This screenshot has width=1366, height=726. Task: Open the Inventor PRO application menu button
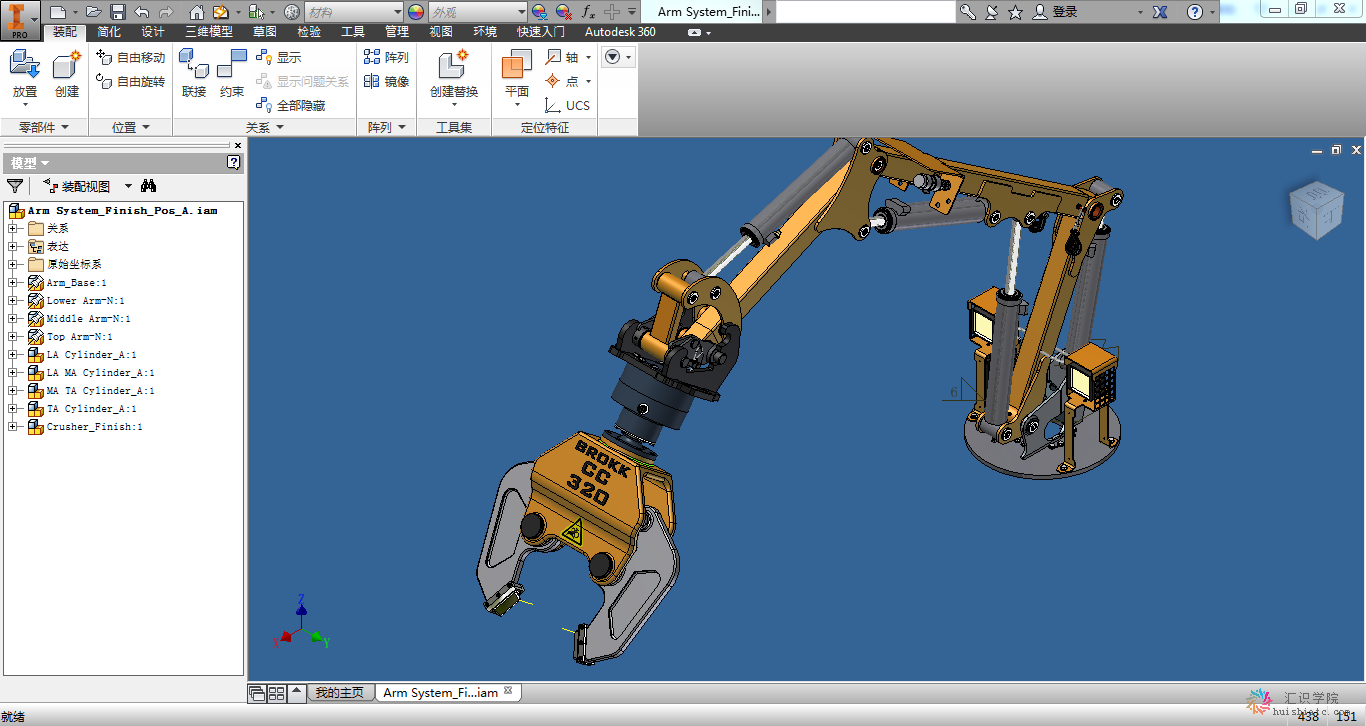(20, 19)
